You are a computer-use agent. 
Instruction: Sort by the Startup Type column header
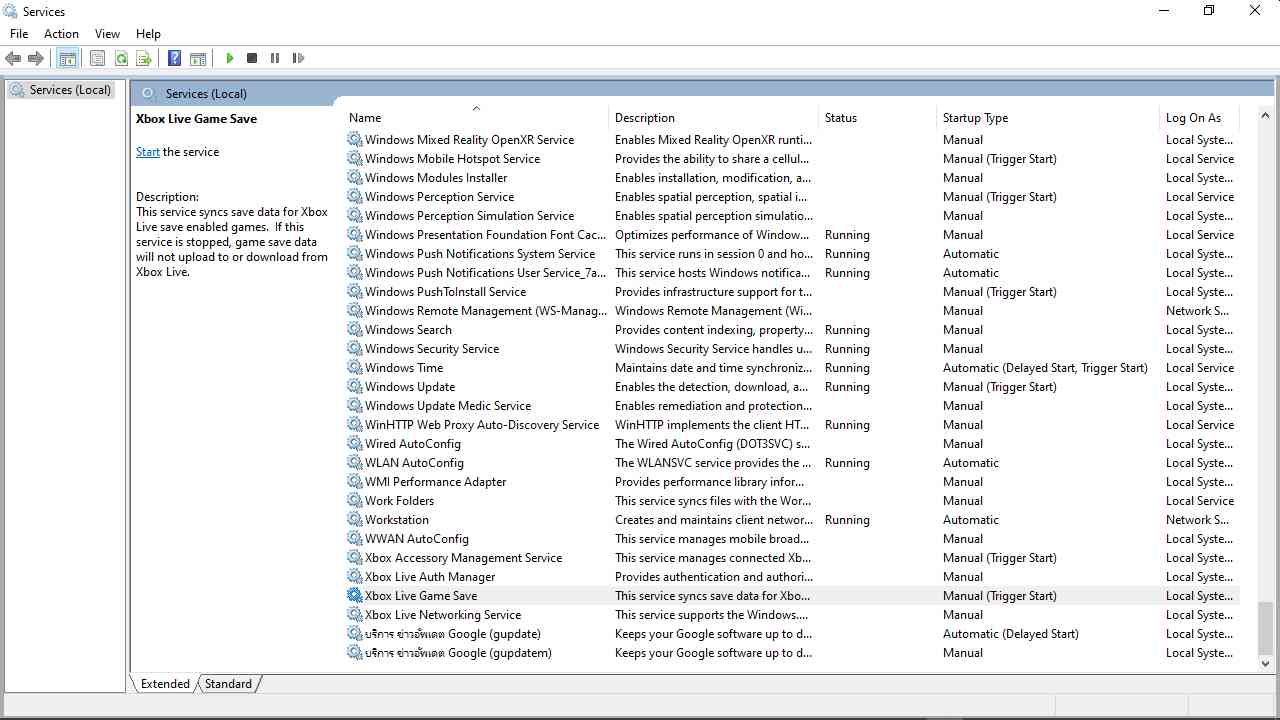click(x=975, y=118)
